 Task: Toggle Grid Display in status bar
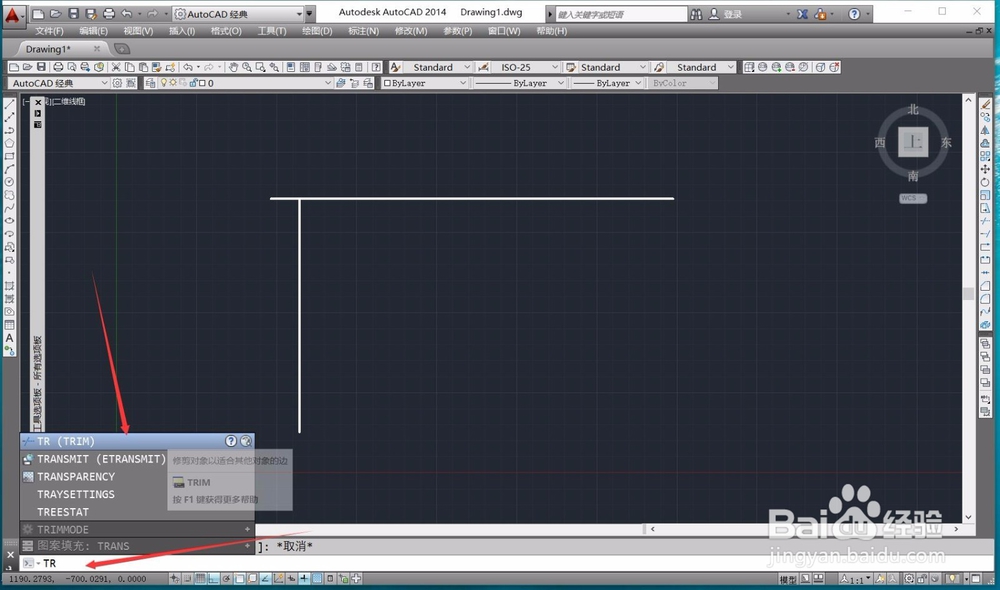[200, 579]
